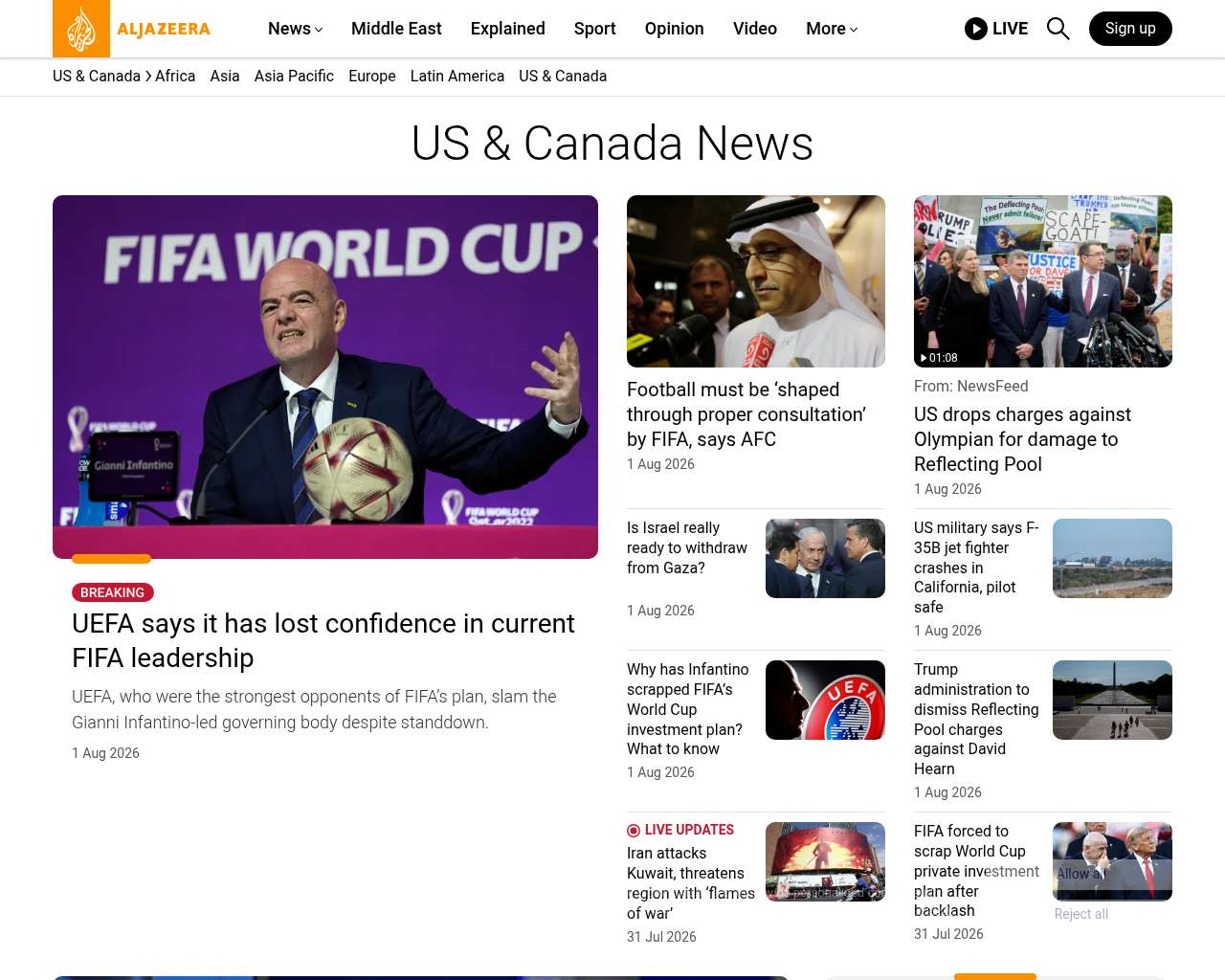Click the Sign up button

coord(1130,29)
